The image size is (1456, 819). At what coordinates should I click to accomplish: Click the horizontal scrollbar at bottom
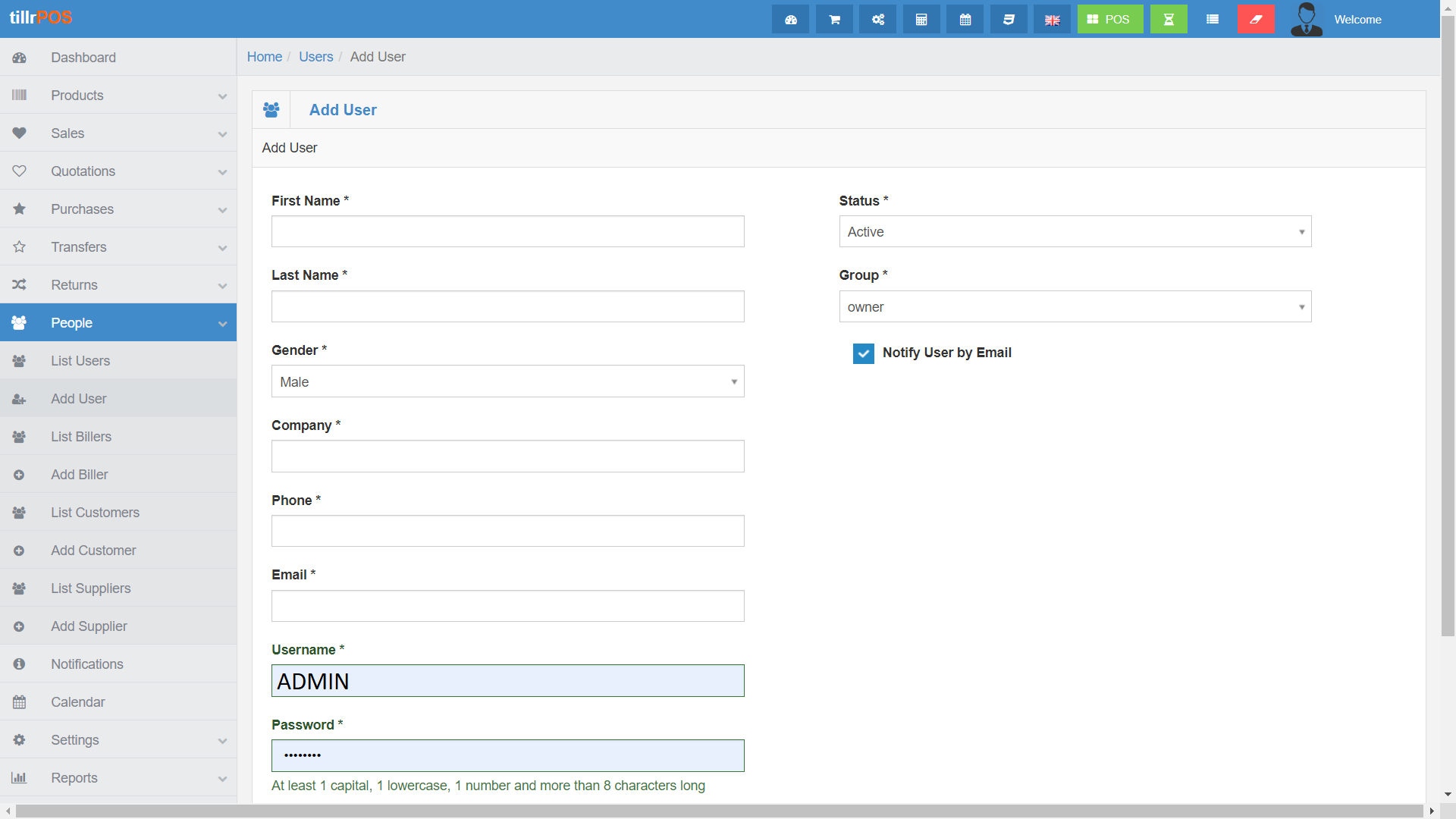pyautogui.click(x=719, y=811)
